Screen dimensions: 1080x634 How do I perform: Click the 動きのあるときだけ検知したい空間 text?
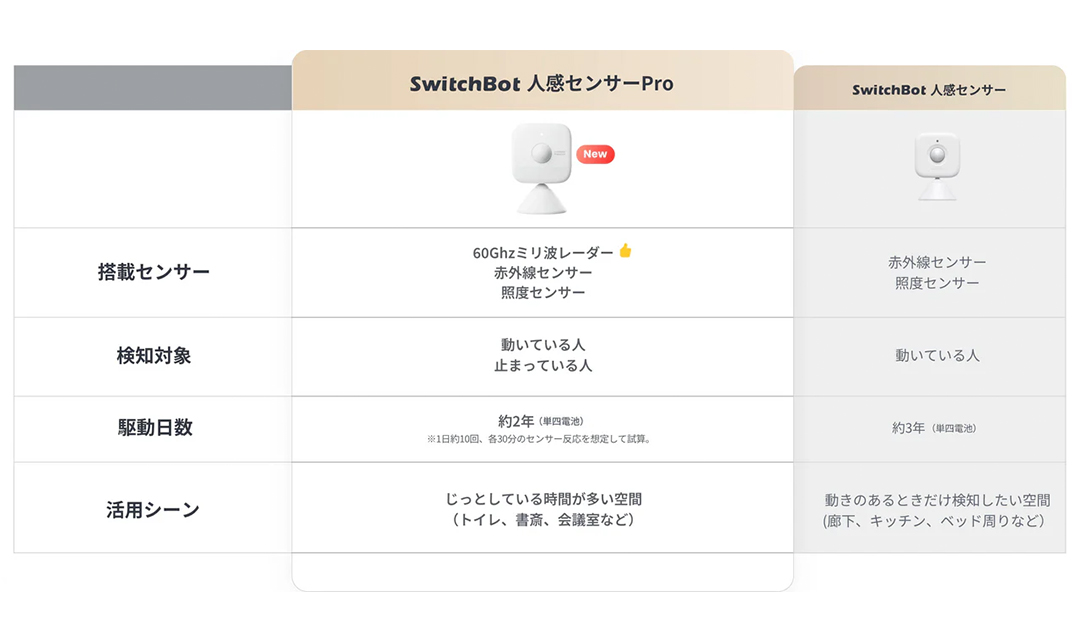coord(937,500)
